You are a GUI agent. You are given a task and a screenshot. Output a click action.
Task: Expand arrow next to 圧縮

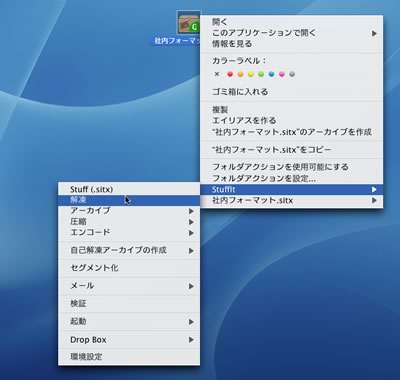pyautogui.click(x=191, y=222)
